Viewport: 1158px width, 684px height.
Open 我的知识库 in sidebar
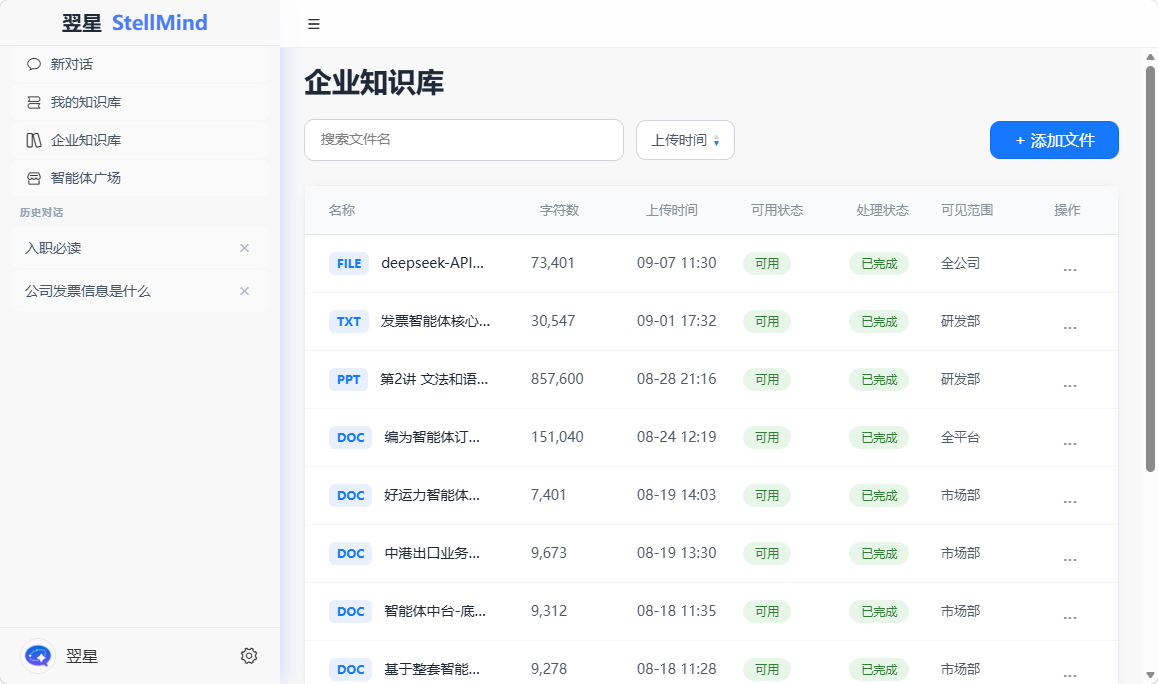[140, 102]
